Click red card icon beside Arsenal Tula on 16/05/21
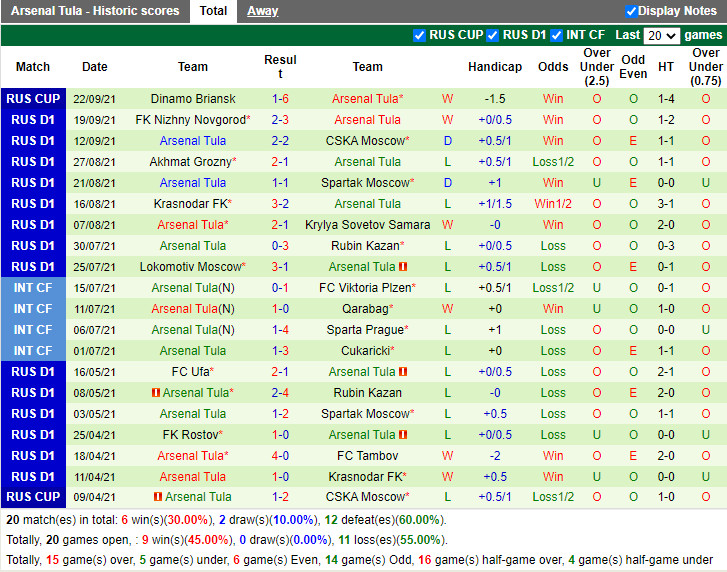Image resolution: width=727 pixels, height=572 pixels. click(x=403, y=371)
